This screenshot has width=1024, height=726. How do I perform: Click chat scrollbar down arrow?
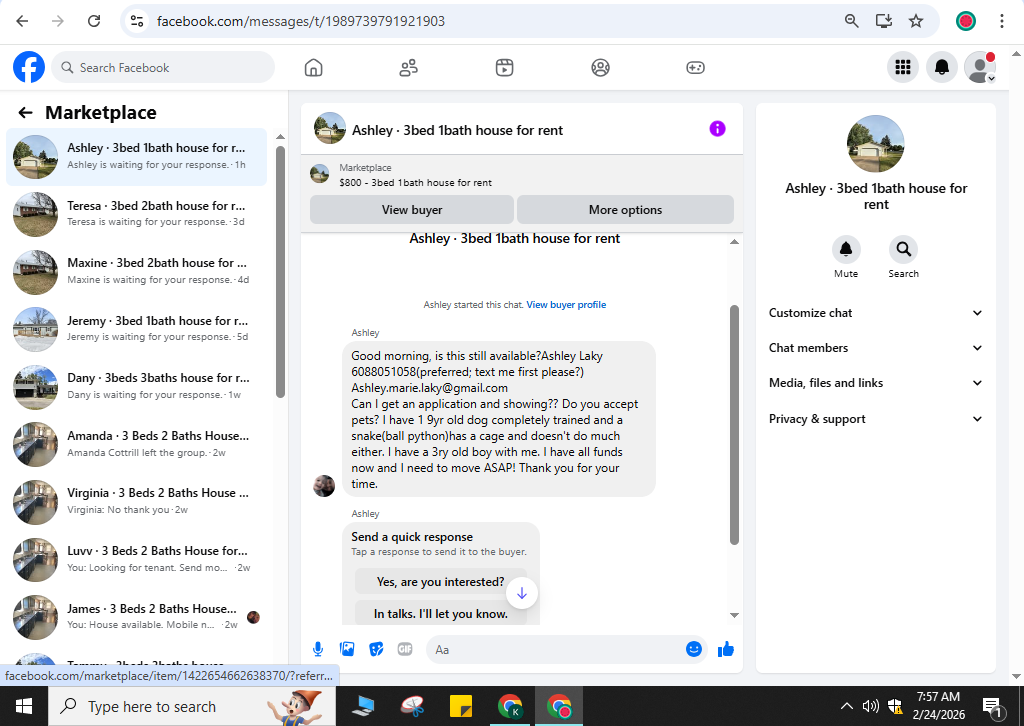tap(734, 615)
